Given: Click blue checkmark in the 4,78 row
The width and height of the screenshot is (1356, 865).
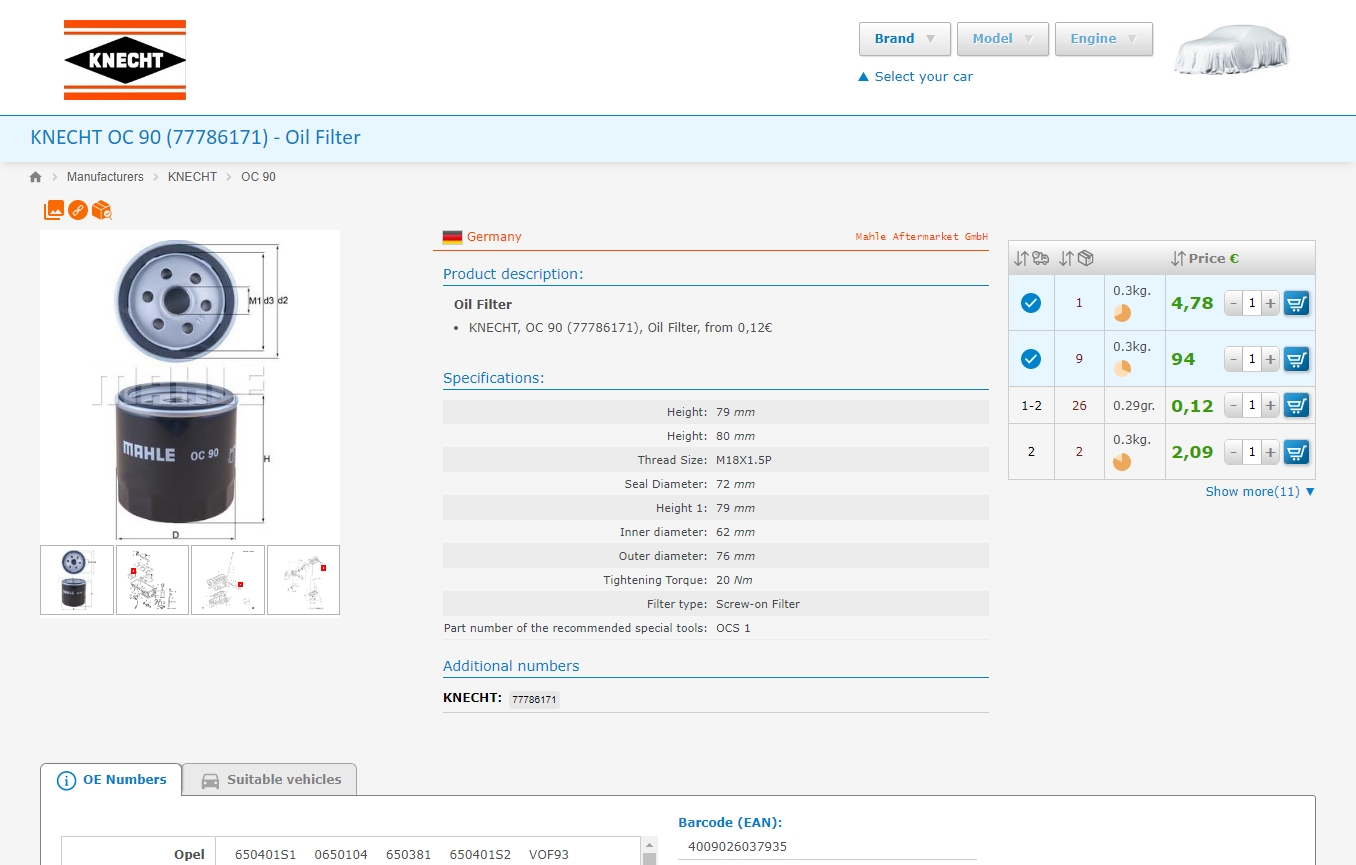Looking at the screenshot, I should pyautogui.click(x=1031, y=303).
